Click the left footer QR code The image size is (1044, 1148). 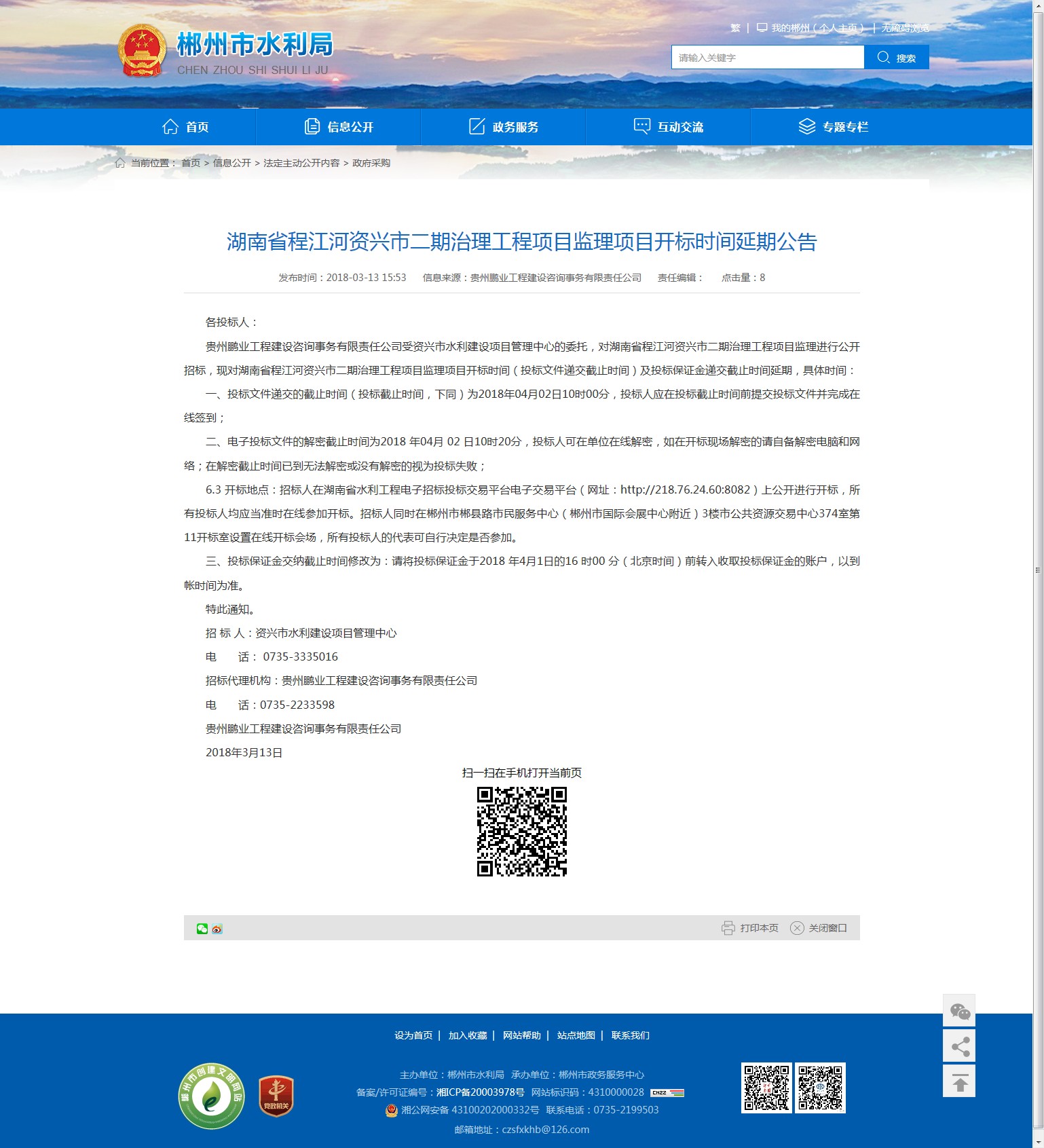[766, 1088]
